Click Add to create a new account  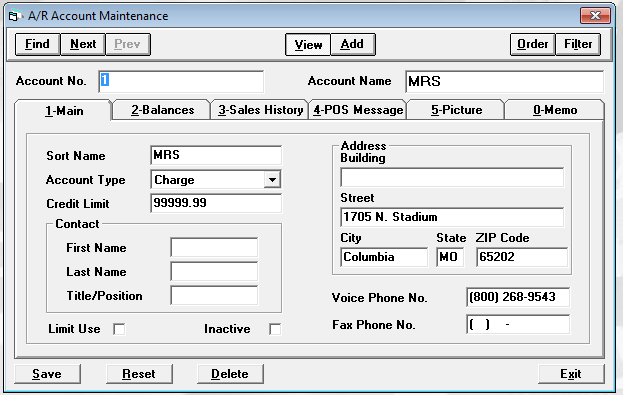tap(352, 45)
